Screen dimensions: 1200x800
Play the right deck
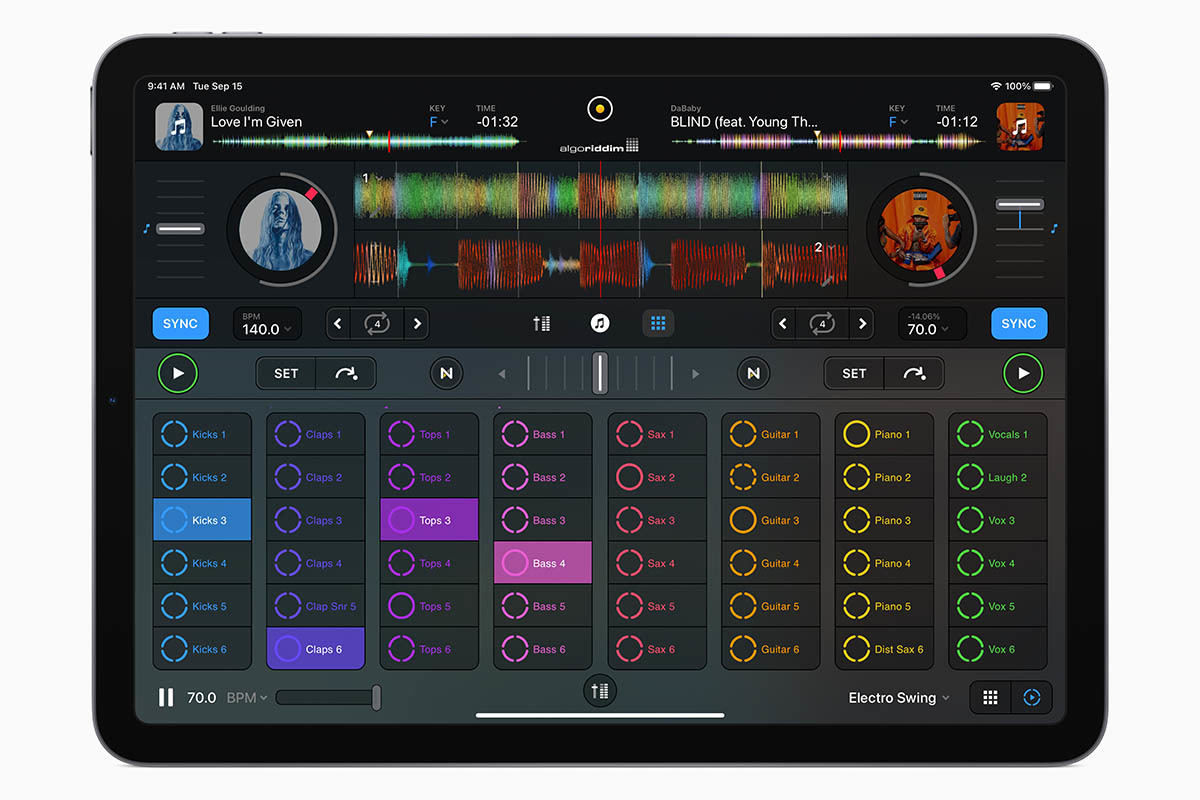[x=1023, y=373]
